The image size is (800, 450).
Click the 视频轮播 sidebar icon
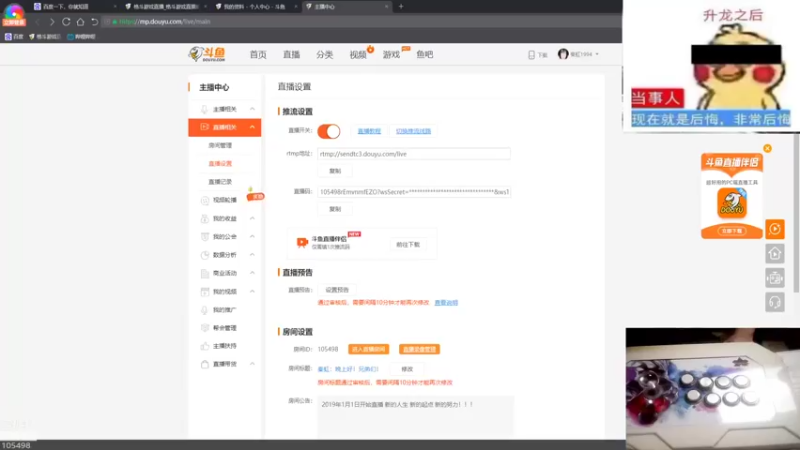coord(205,200)
